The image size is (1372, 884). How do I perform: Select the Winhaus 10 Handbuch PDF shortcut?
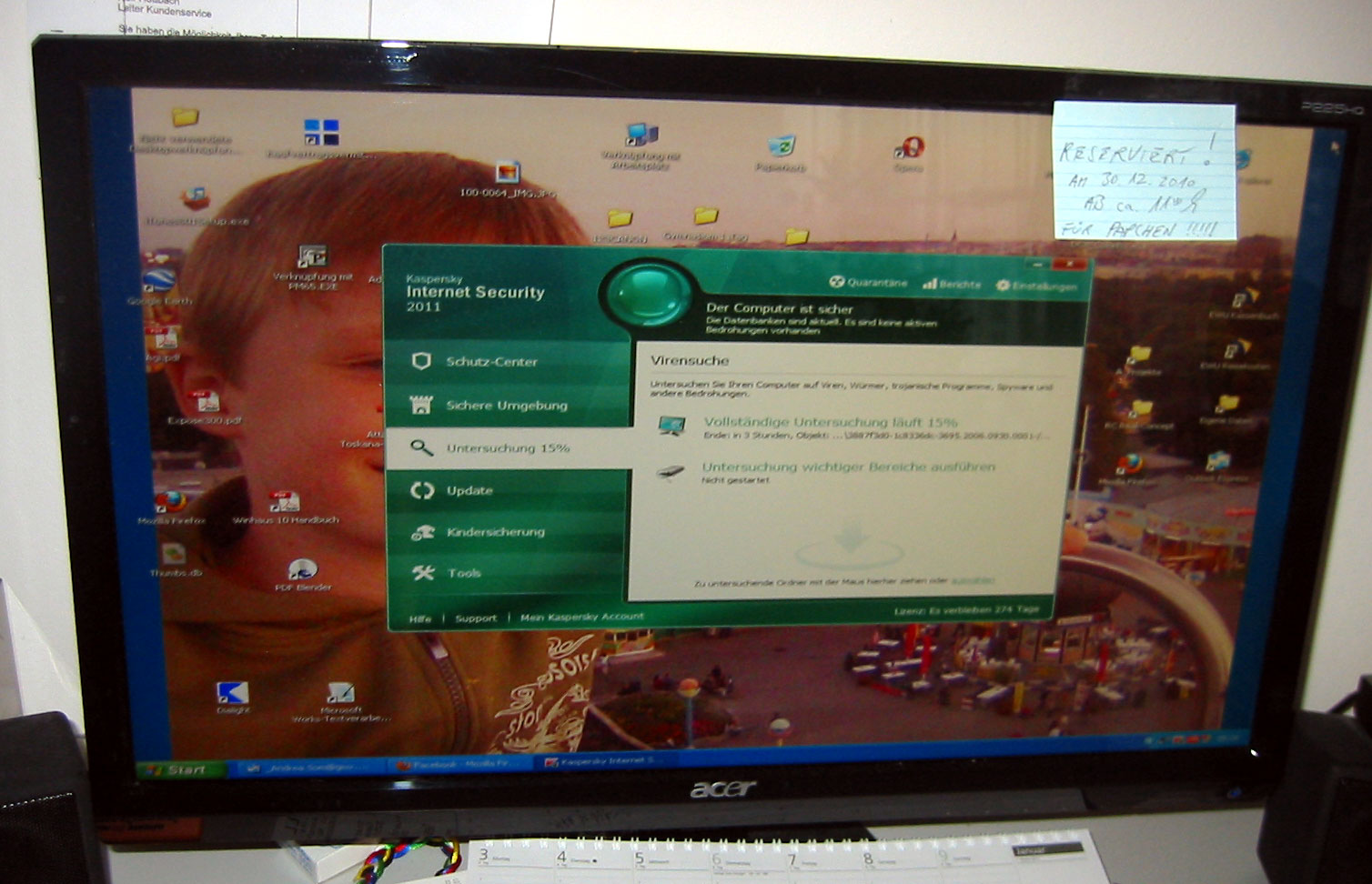click(285, 507)
